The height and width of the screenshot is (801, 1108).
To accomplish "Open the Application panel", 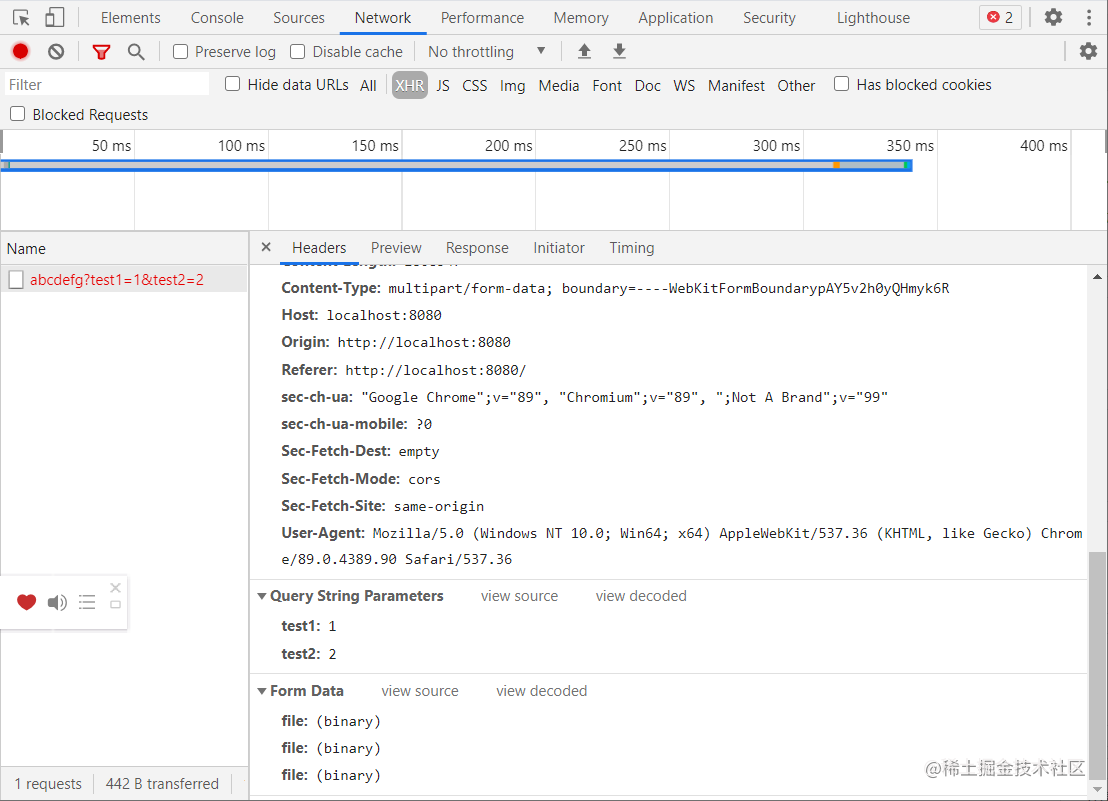I will tap(676, 18).
